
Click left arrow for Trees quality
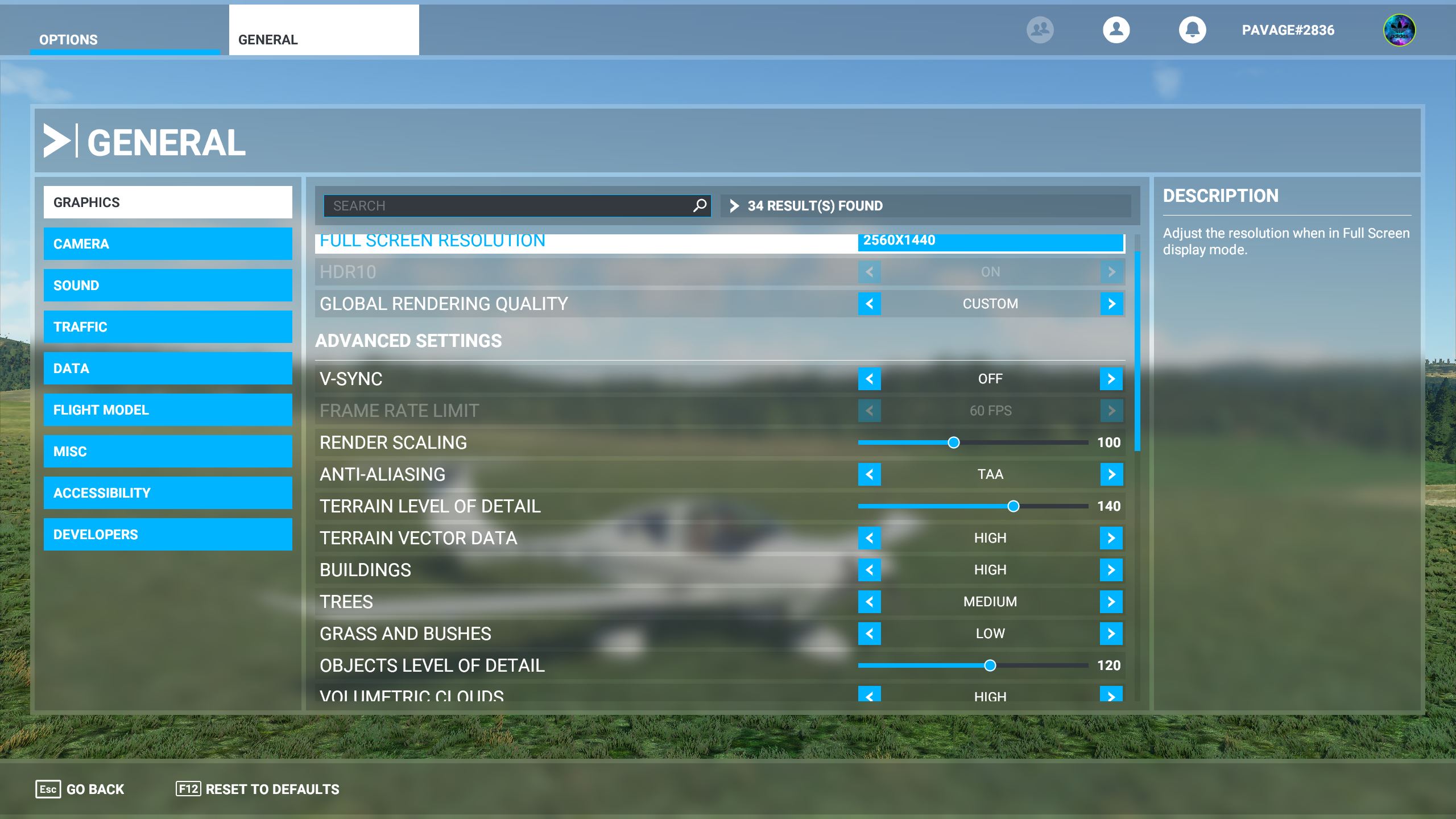869,602
